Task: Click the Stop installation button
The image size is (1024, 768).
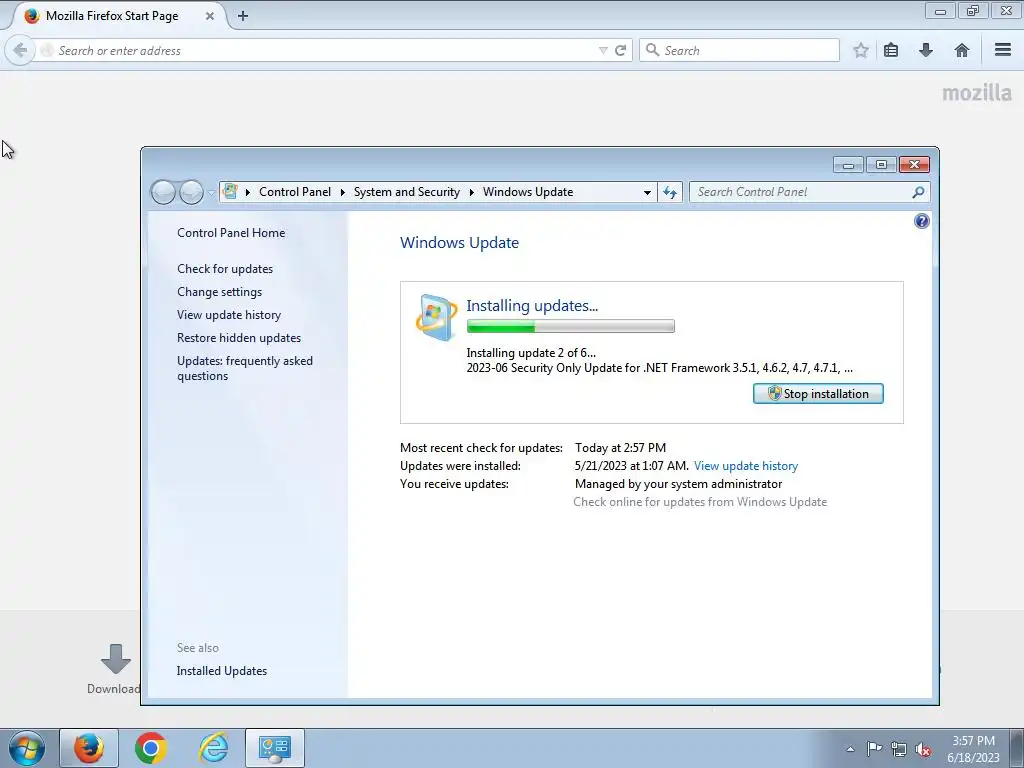Action: [x=818, y=393]
